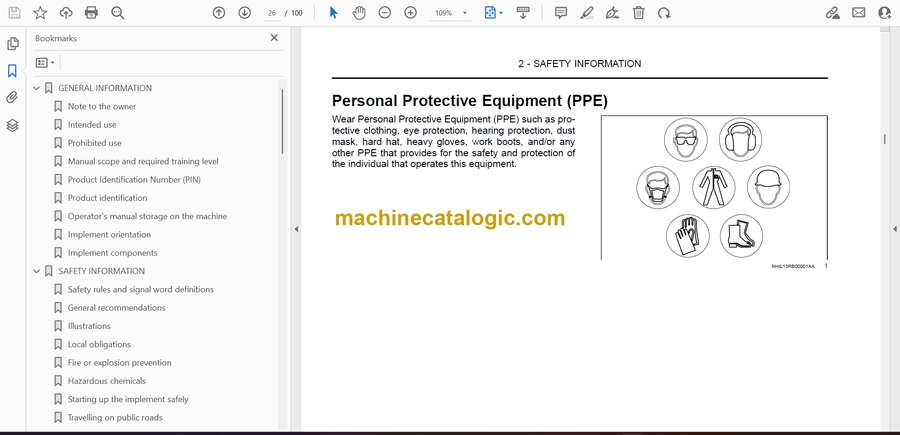Go to next page arrow button
Viewport: 900px width, 435px height.
point(245,13)
